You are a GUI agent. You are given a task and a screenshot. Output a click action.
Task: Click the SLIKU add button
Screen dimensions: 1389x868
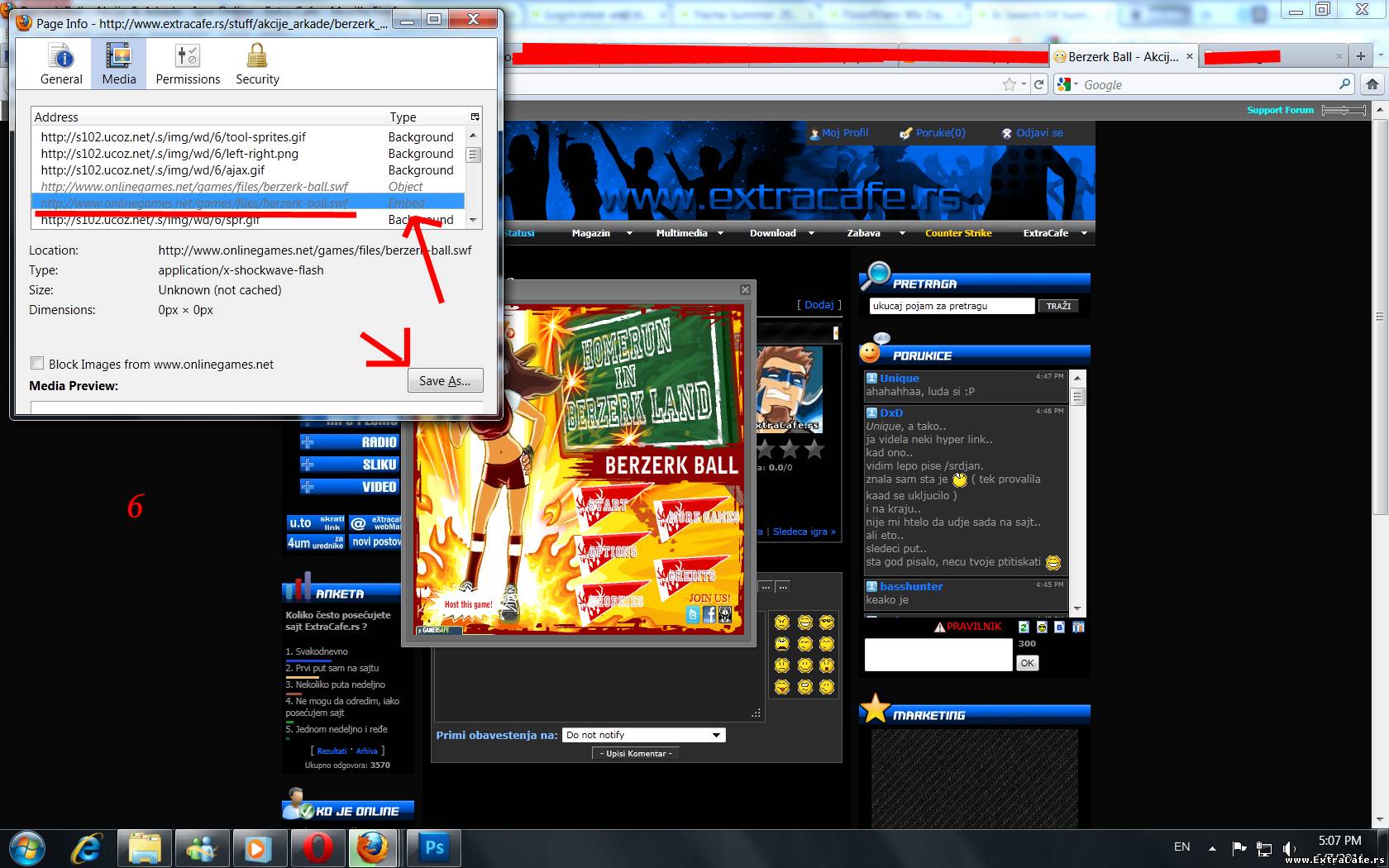pyautogui.click(x=350, y=465)
